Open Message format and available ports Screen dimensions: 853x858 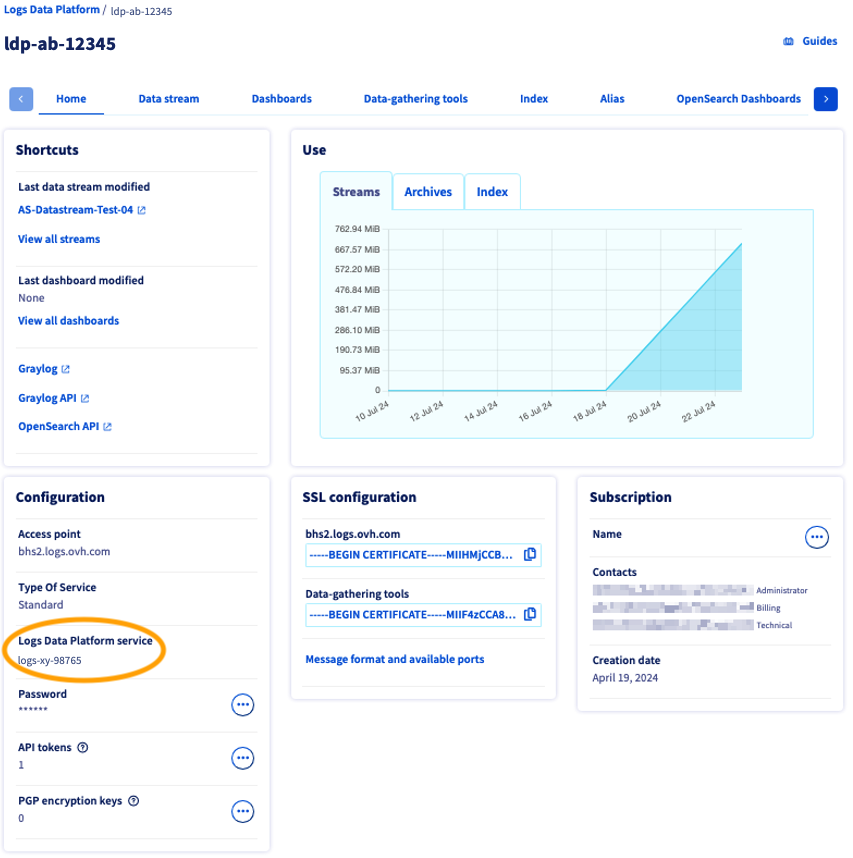point(392,659)
